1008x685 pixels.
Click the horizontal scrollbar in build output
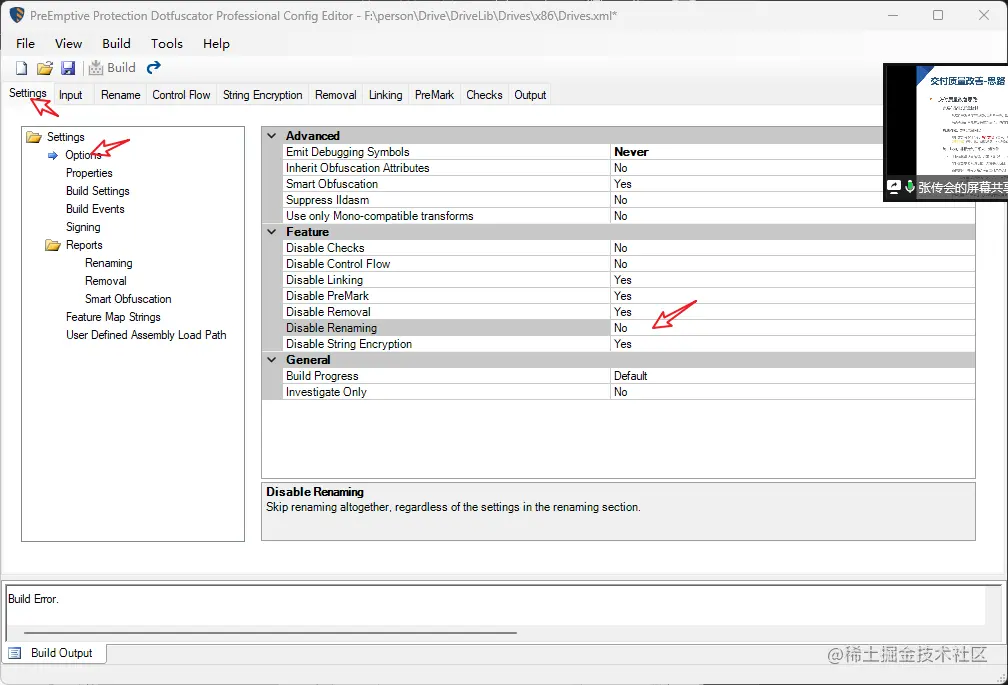click(270, 632)
